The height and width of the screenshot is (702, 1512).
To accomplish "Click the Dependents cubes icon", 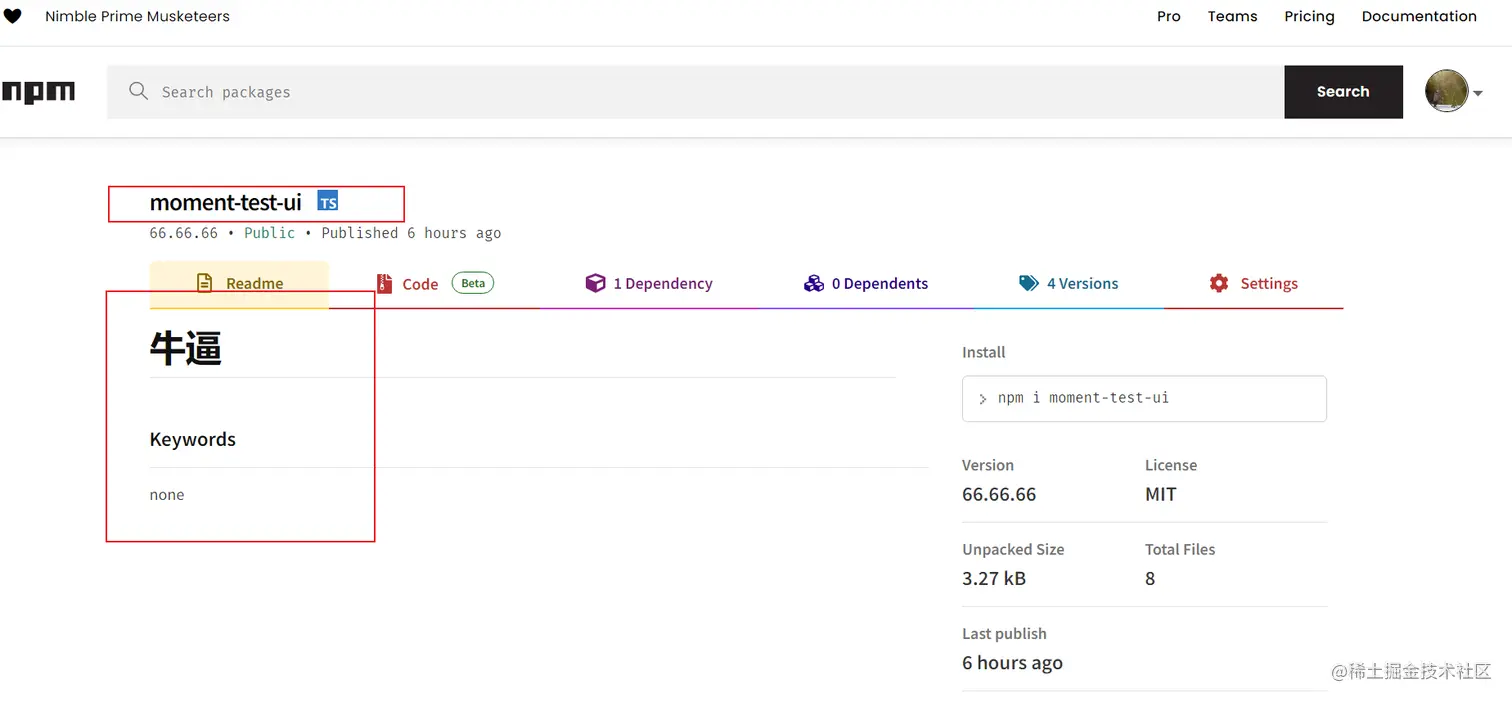I will pos(814,283).
